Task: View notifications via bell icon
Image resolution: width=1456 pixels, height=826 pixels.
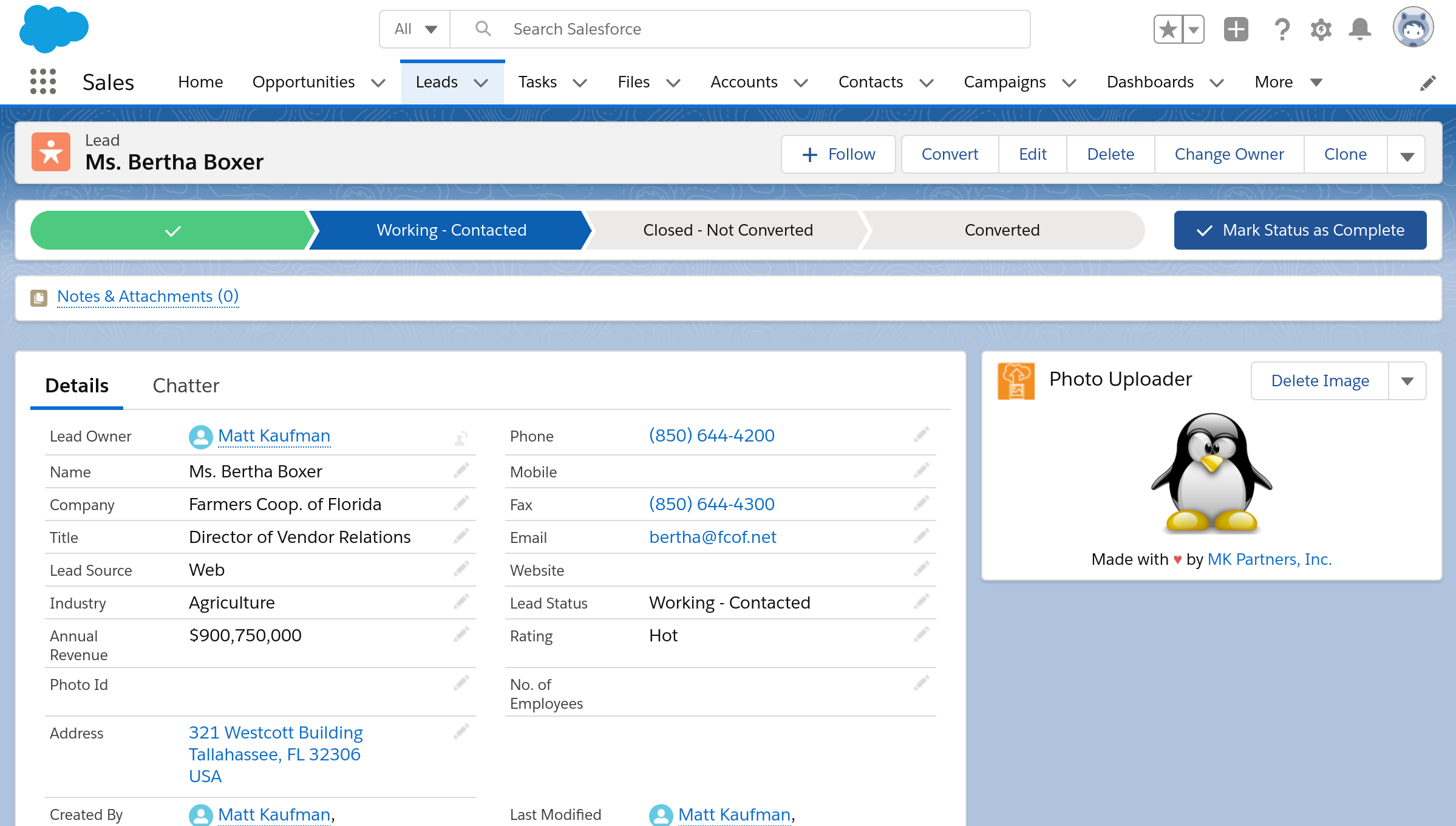Action: tap(1360, 29)
